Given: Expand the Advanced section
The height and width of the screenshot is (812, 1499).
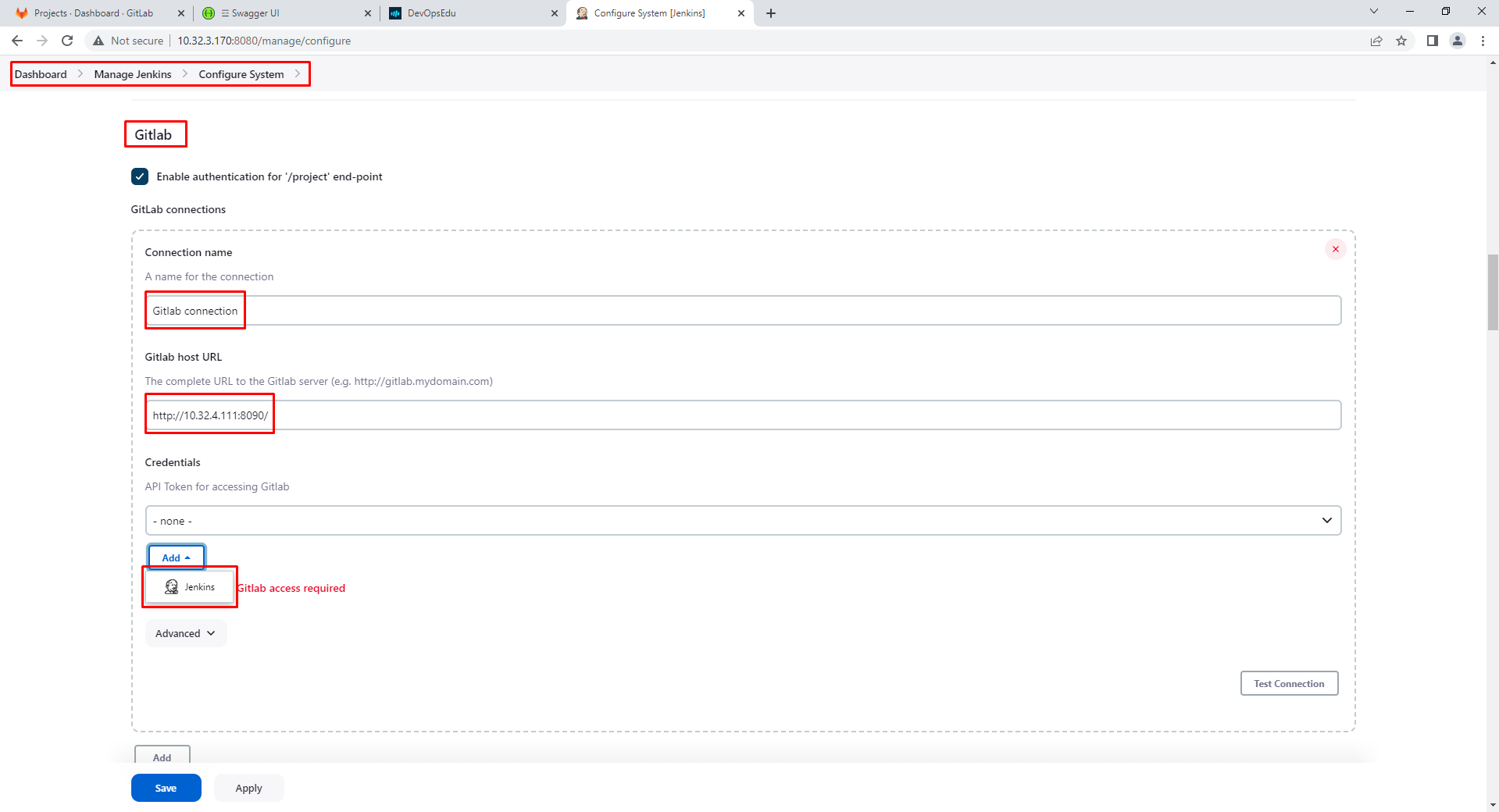Looking at the screenshot, I should [x=186, y=633].
